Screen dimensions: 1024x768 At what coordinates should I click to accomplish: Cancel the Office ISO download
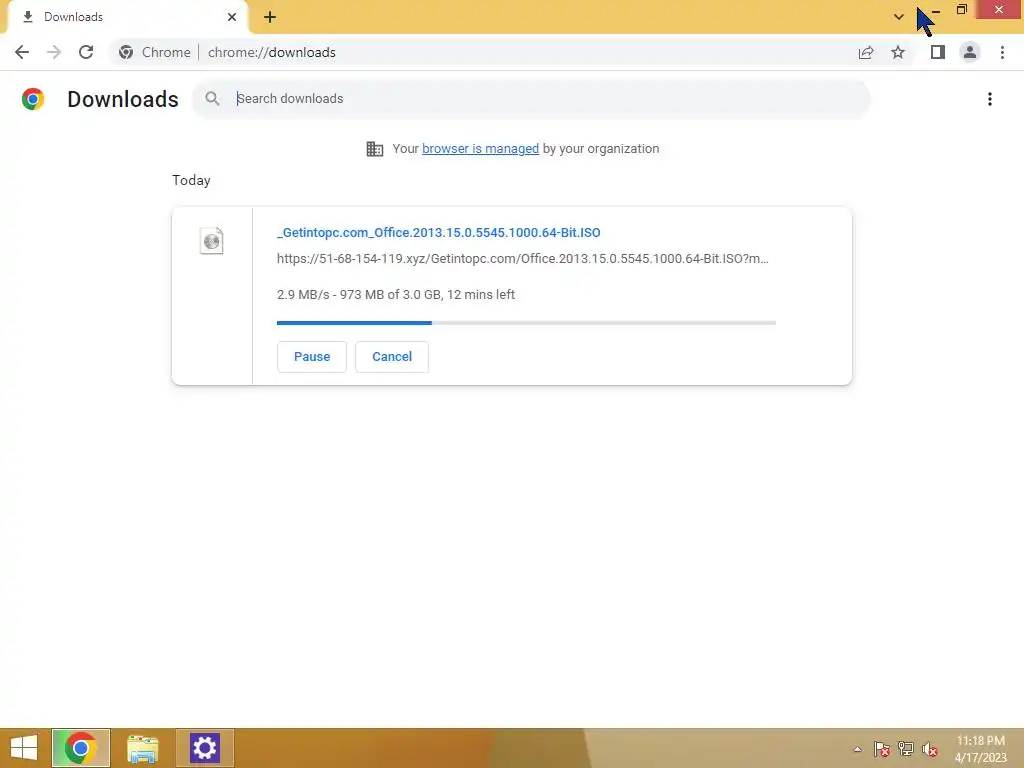click(x=392, y=357)
